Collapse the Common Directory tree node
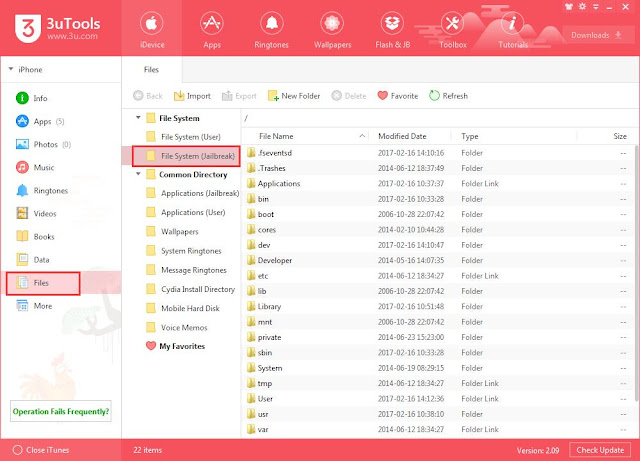 pyautogui.click(x=138, y=174)
